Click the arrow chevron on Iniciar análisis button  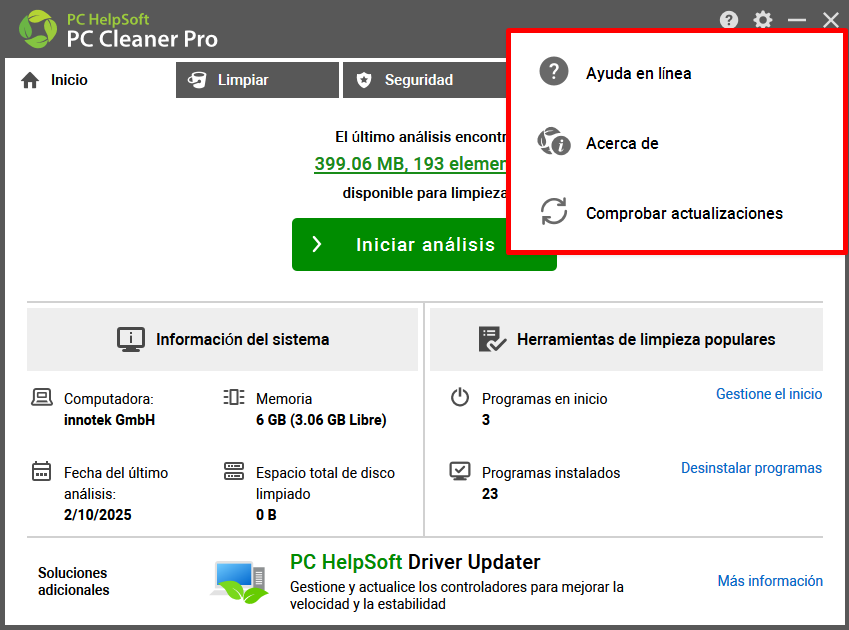(317, 244)
